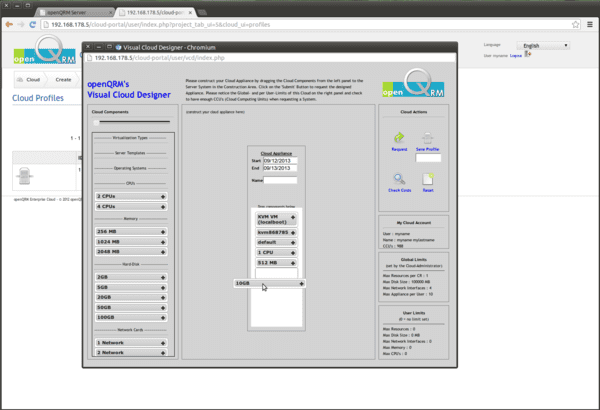Click the Save Profile link
600x410 pixels.
(x=427, y=149)
